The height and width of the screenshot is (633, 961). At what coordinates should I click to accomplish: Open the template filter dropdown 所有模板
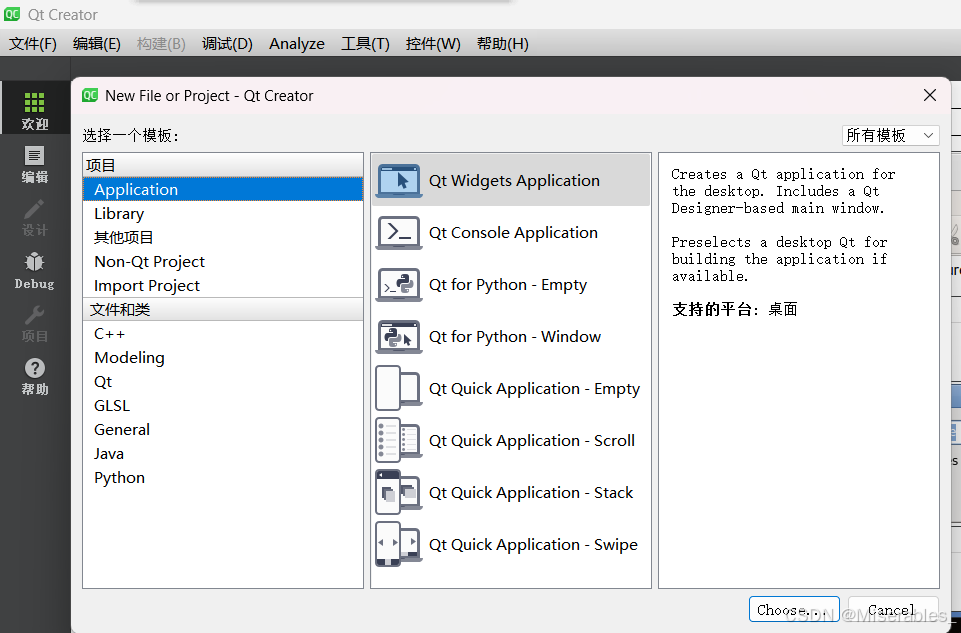[890, 135]
